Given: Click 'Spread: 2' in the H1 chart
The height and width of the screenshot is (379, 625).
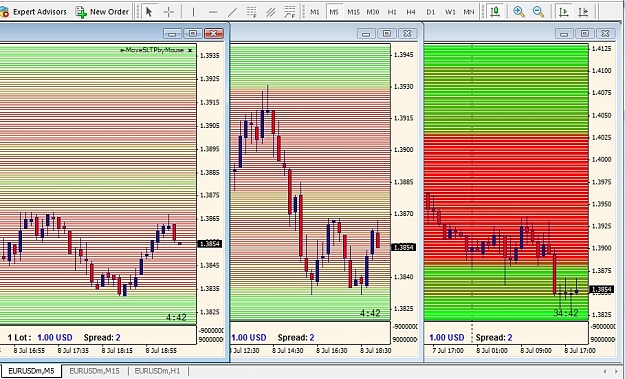Looking at the screenshot, I should pos(494,338).
